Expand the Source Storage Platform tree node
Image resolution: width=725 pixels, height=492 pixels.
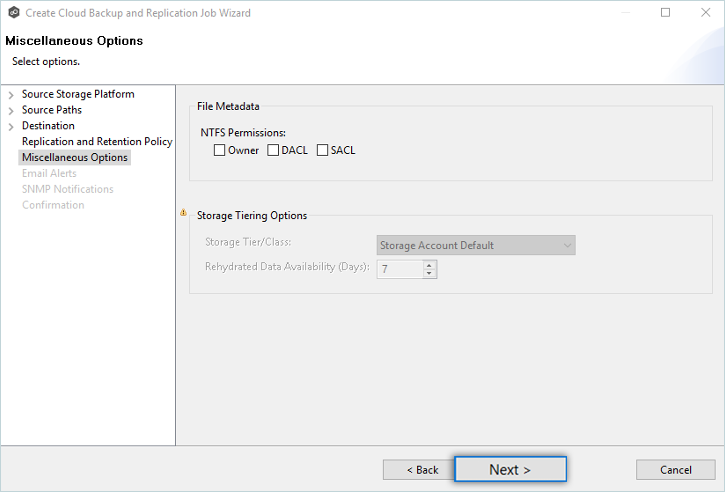(x=11, y=95)
